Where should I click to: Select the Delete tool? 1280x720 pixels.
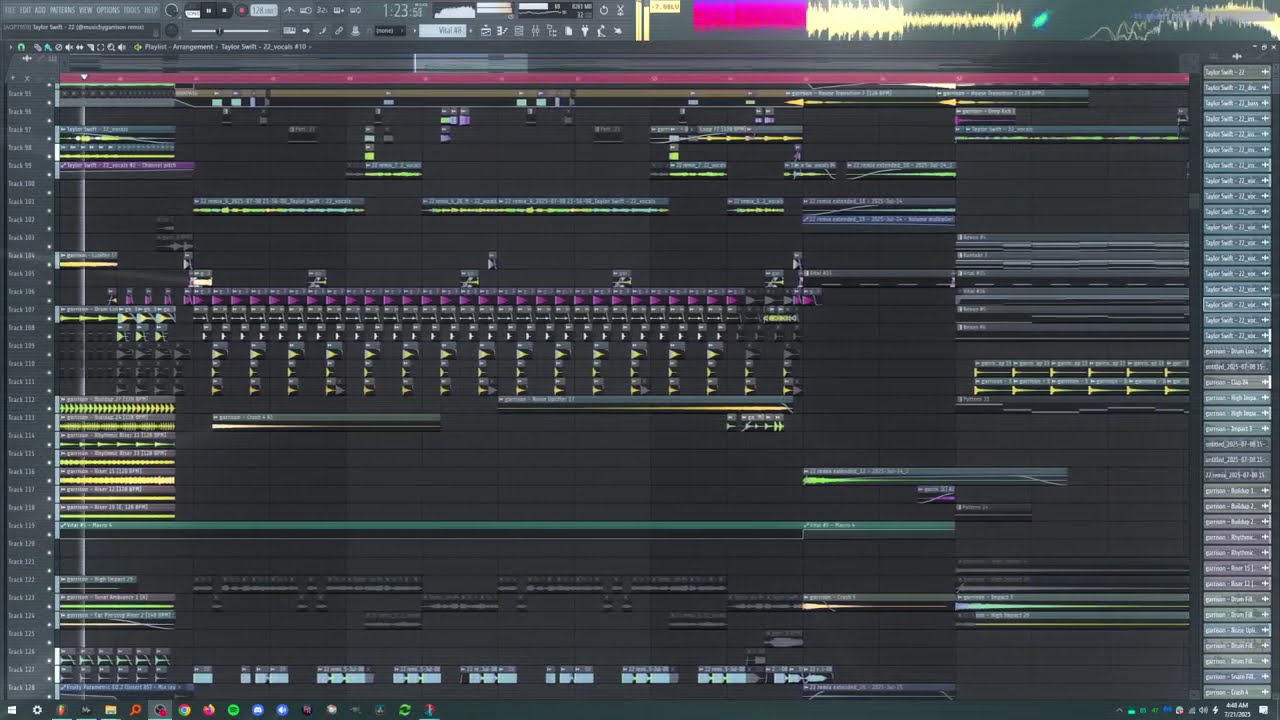(58, 47)
